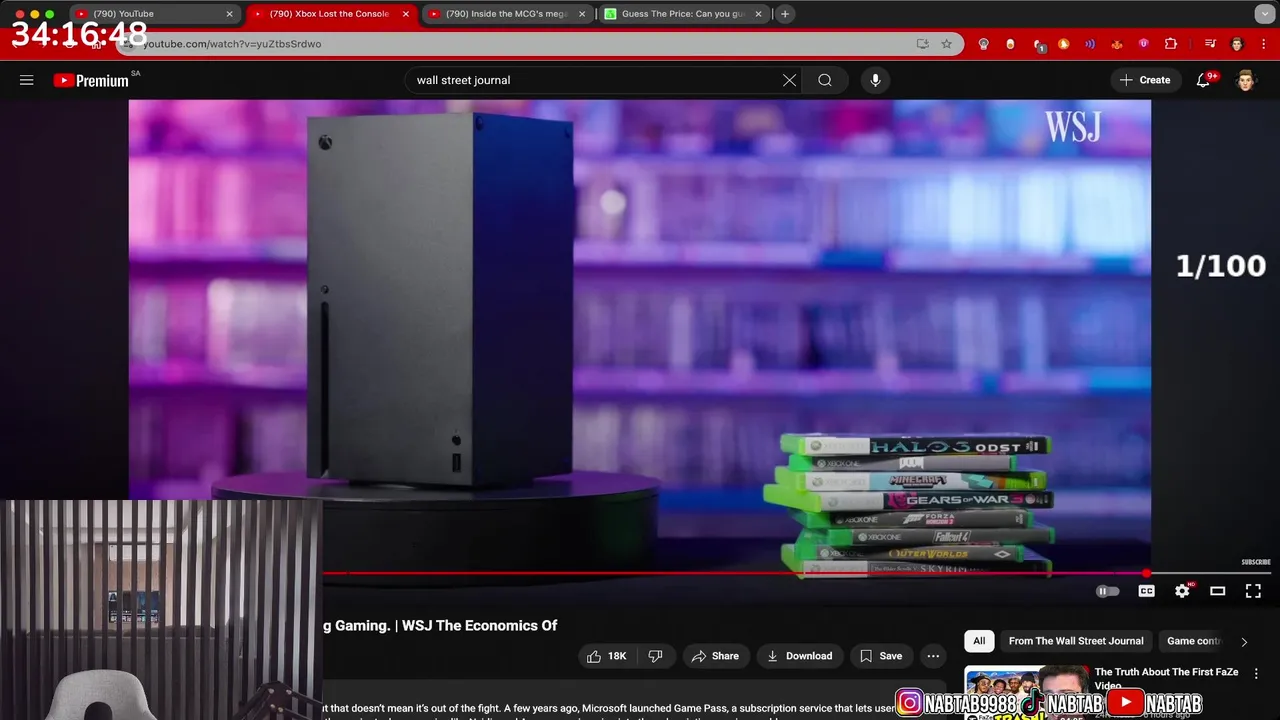This screenshot has height=720, width=1280.
Task: Start voice search with the microphone
Action: 875,80
